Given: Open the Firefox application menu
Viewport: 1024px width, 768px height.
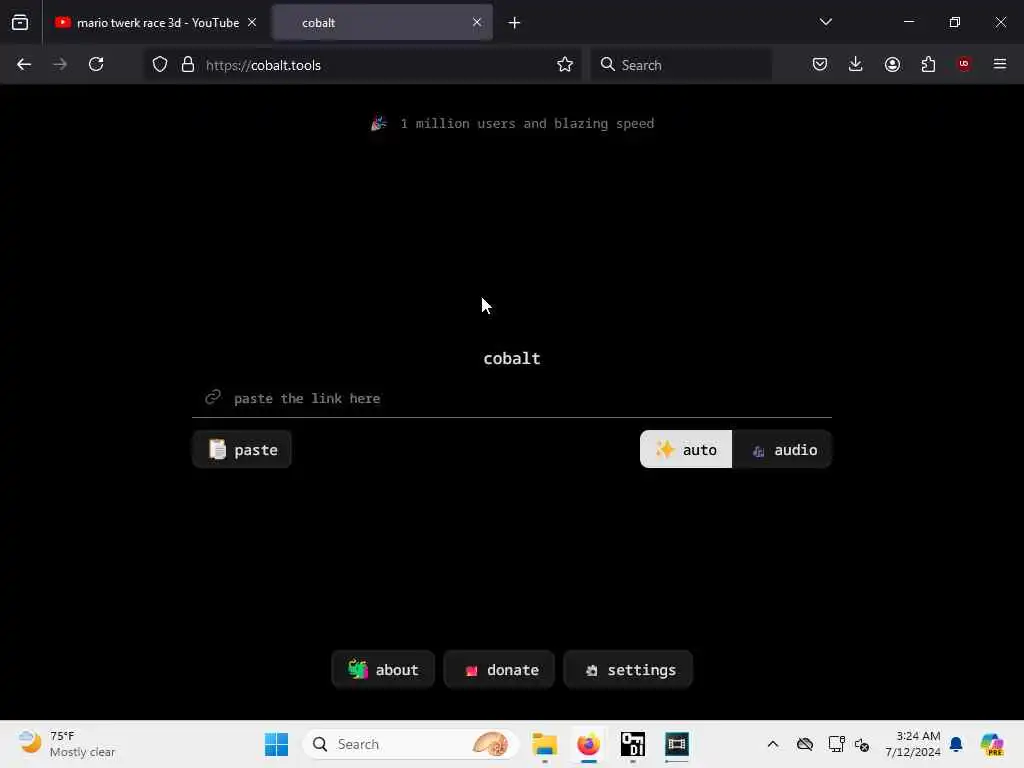Looking at the screenshot, I should pos(1000,64).
